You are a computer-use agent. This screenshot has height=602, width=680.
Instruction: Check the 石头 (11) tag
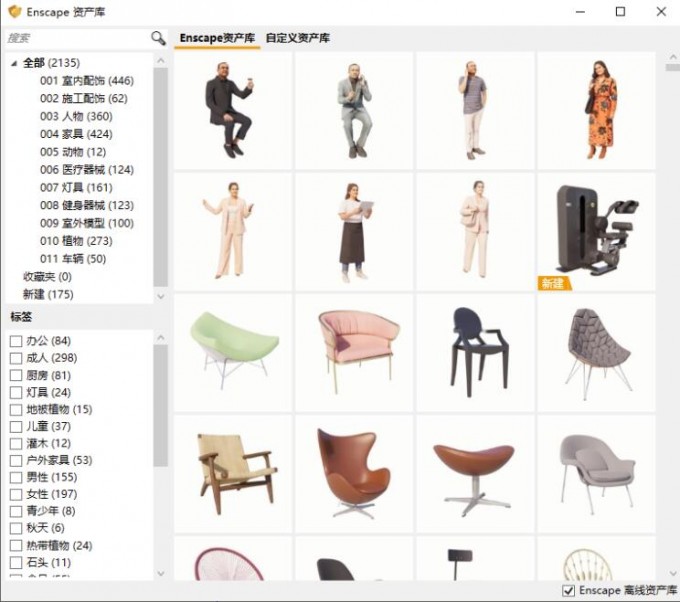pyautogui.click(x=16, y=563)
